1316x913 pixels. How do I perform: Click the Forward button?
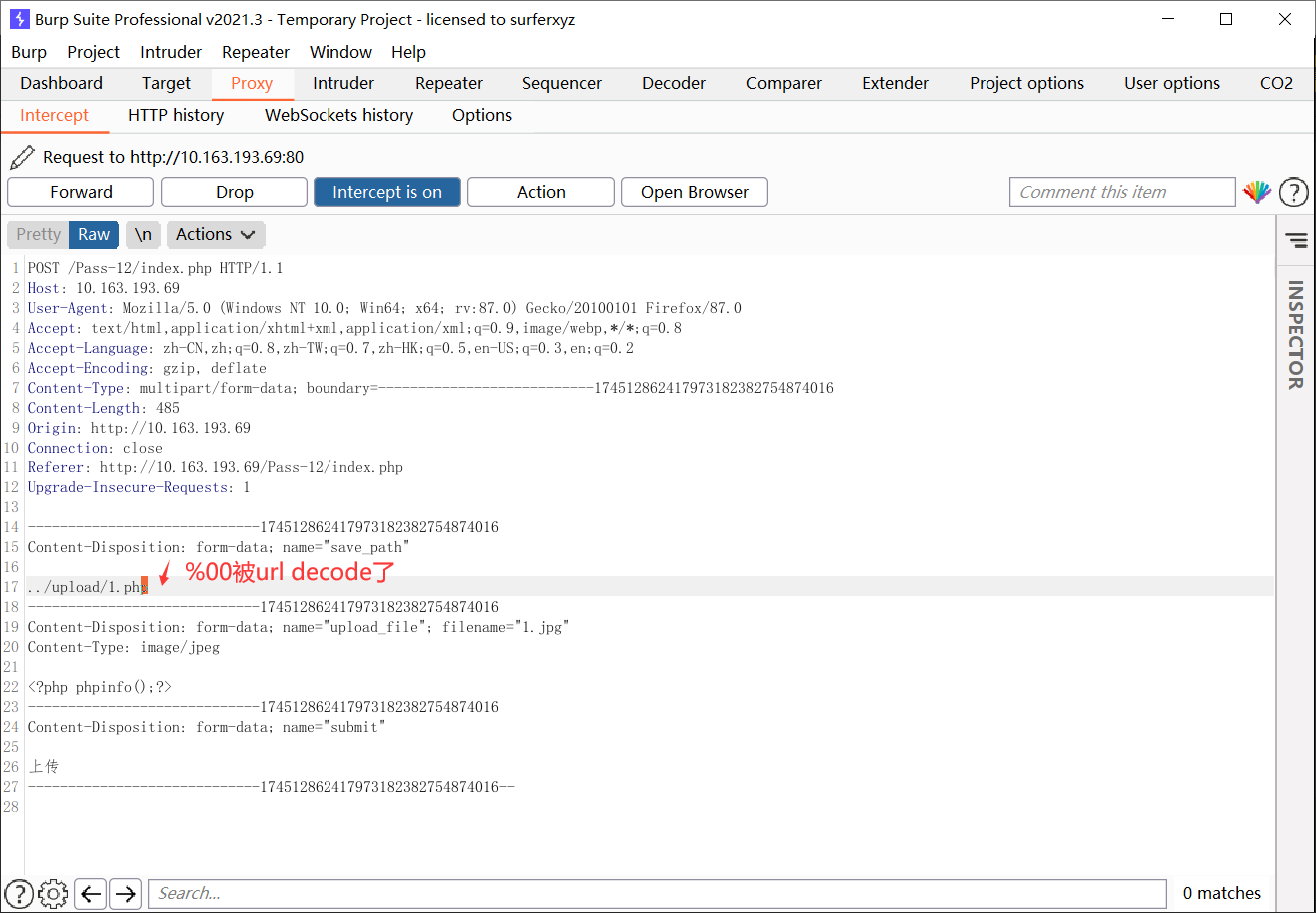click(x=81, y=192)
